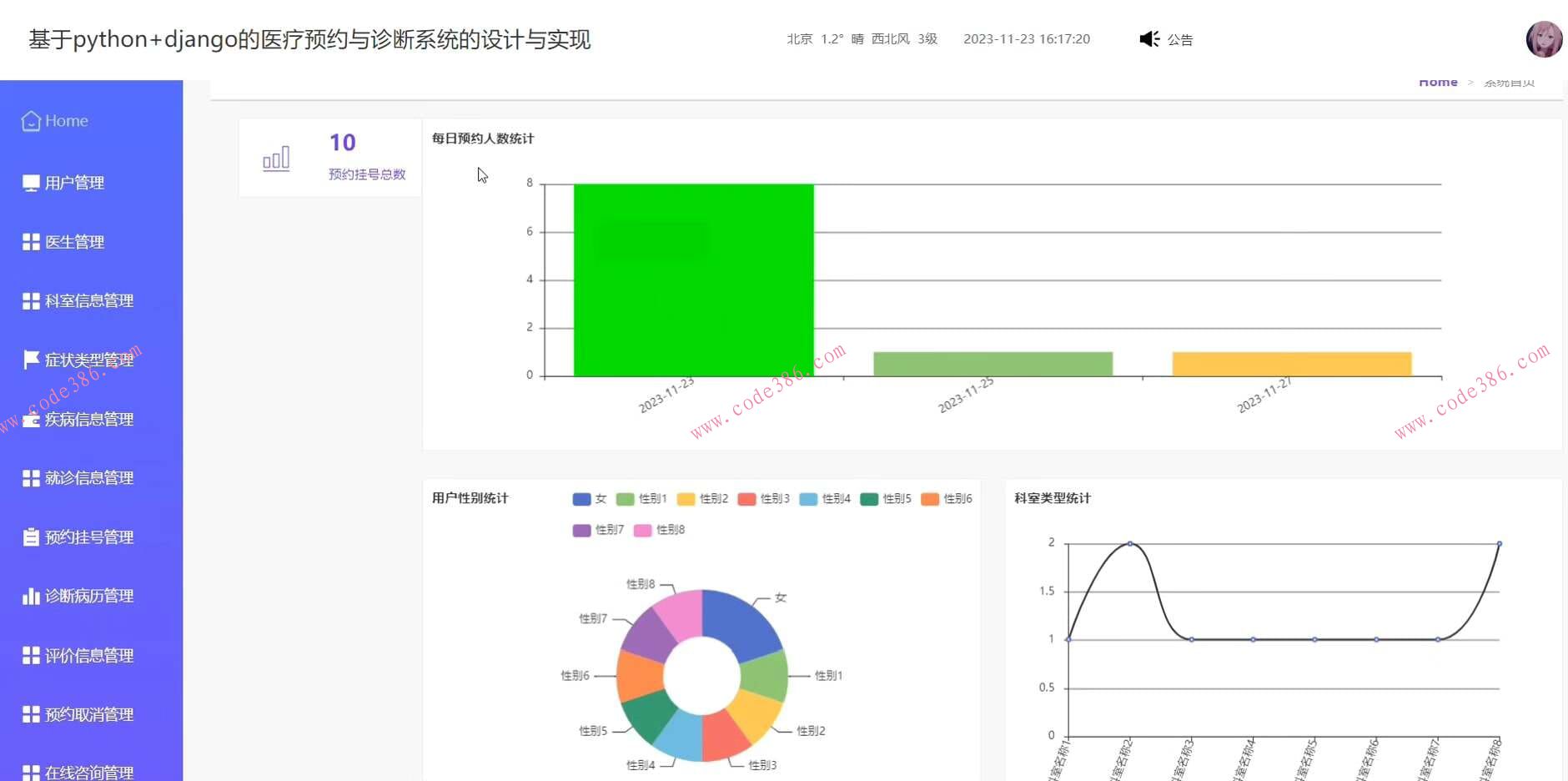
Task: Open 医生管理 menu in sidebar
Action: point(74,242)
